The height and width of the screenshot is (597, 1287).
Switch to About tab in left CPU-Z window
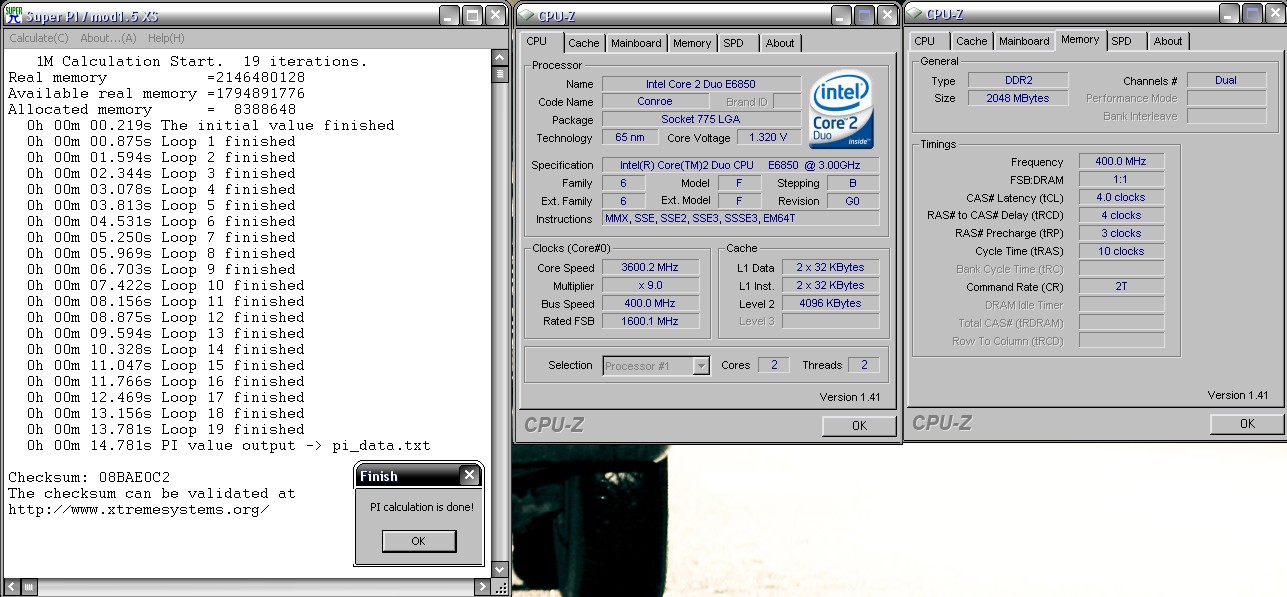coord(780,43)
